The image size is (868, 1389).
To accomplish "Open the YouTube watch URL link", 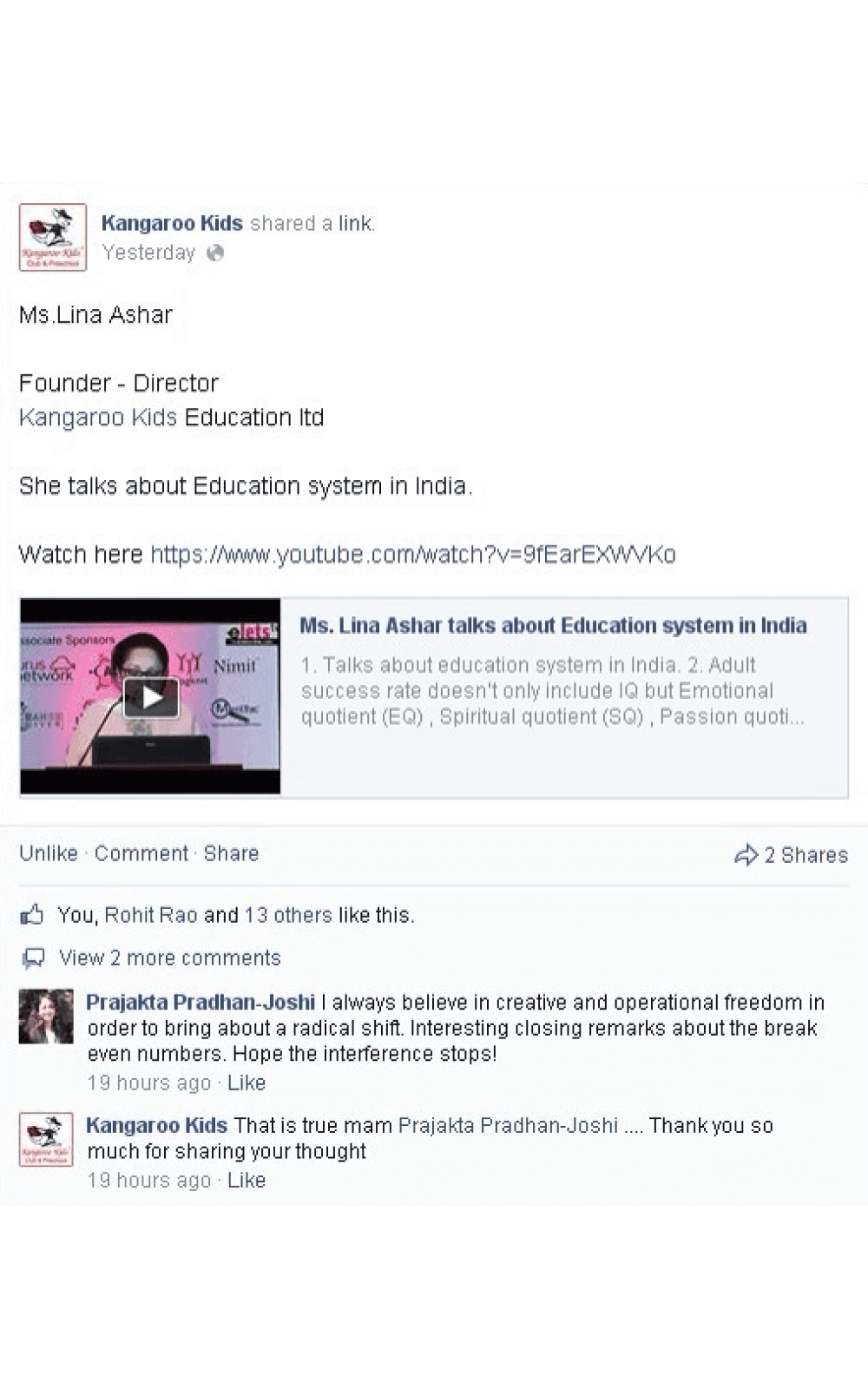I will (413, 555).
